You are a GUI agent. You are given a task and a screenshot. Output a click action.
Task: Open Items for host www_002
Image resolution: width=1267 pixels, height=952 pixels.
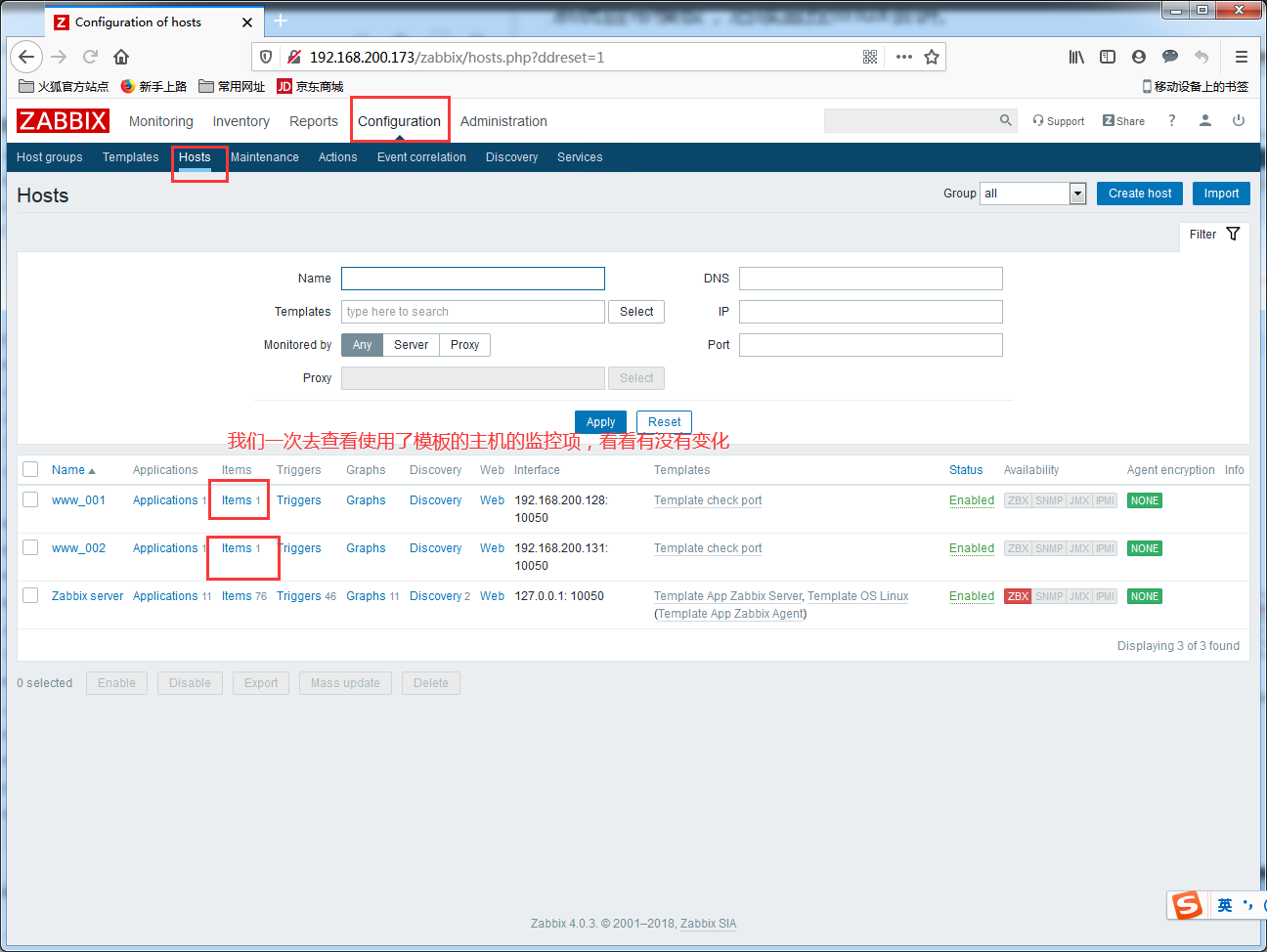coord(237,548)
